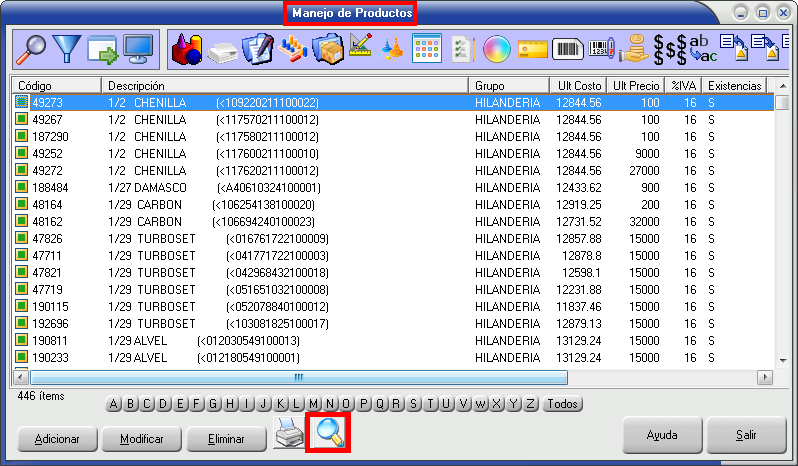The height and width of the screenshot is (466, 798).
Task: Click the blue monitor icon in toolbar
Action: click(x=138, y=48)
